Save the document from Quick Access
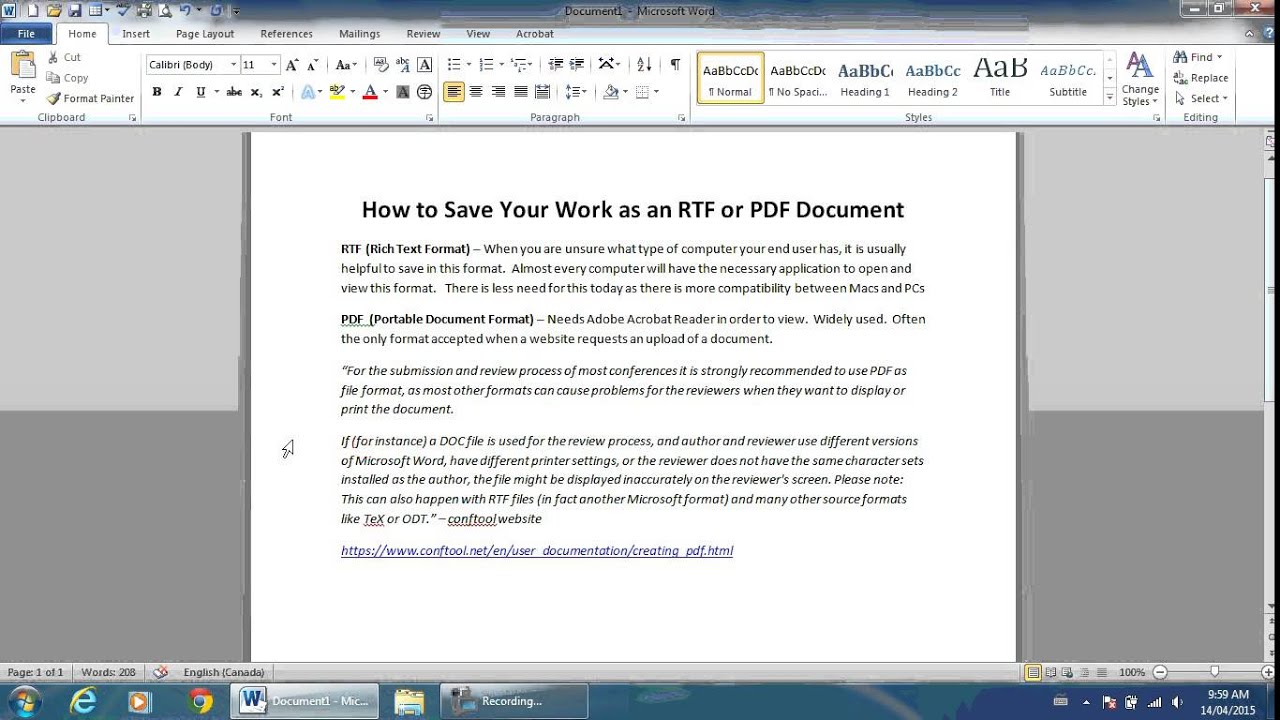Screen dimensions: 1280x720 tap(75, 10)
